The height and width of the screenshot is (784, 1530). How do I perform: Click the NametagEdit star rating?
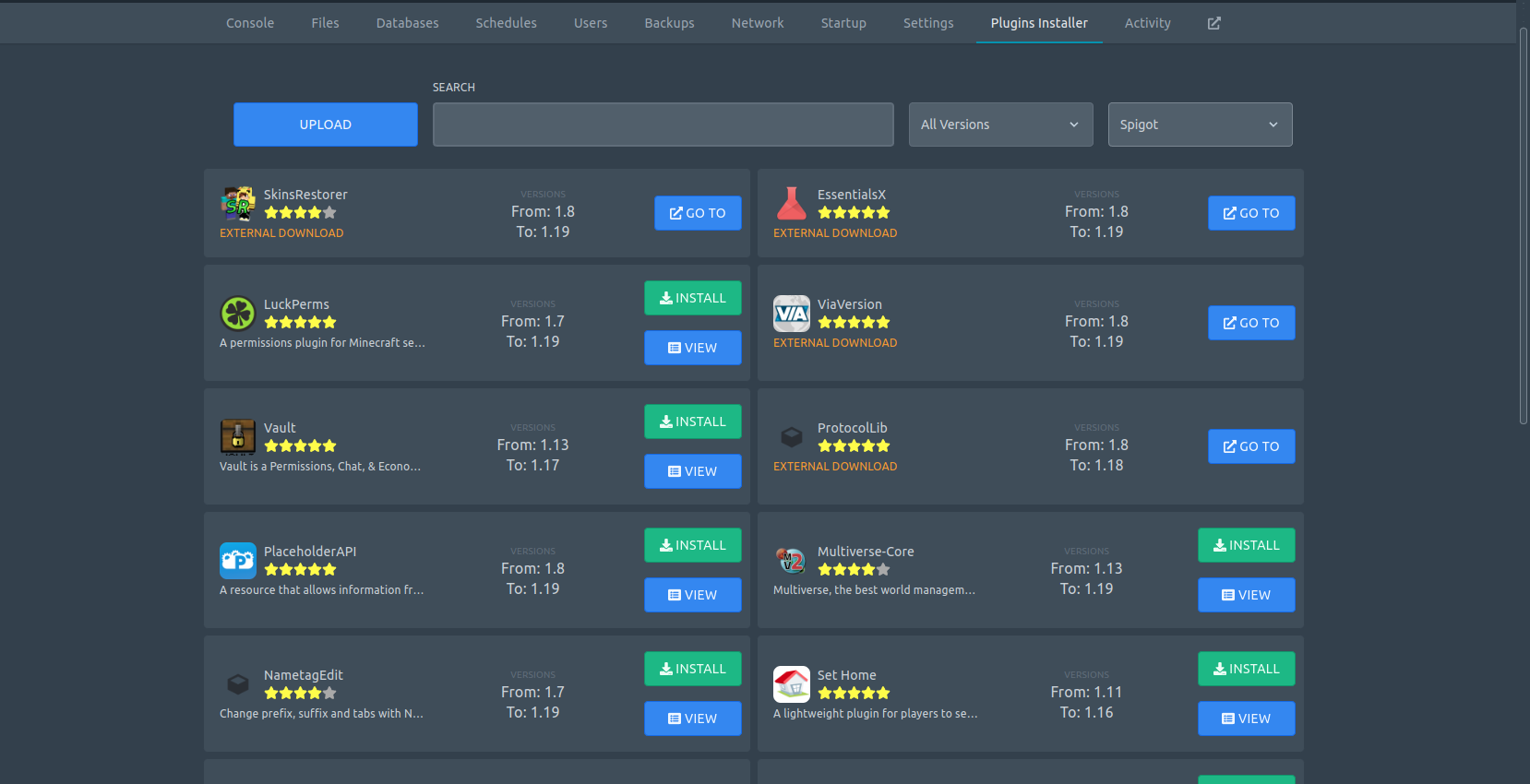300,694
